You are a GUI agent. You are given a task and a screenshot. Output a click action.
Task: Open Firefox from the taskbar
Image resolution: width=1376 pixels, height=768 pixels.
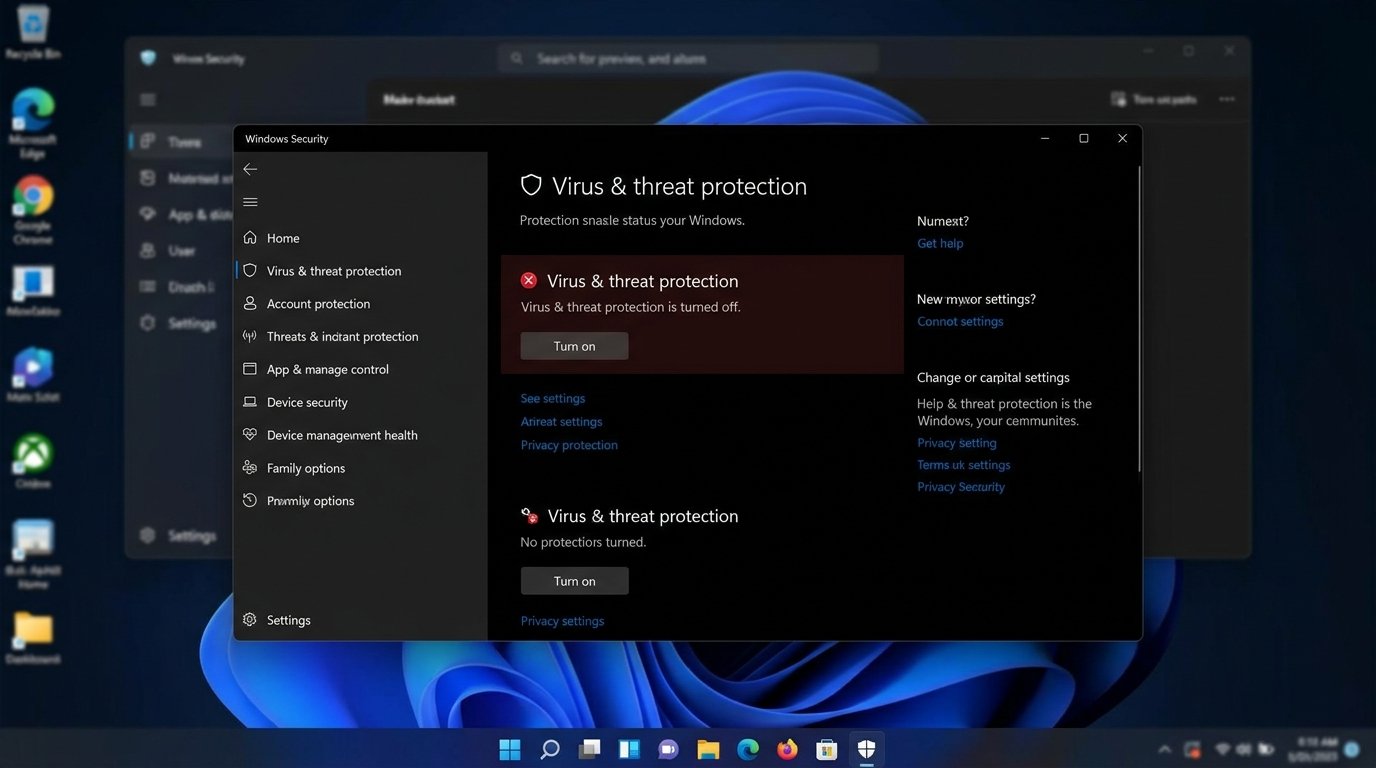788,749
